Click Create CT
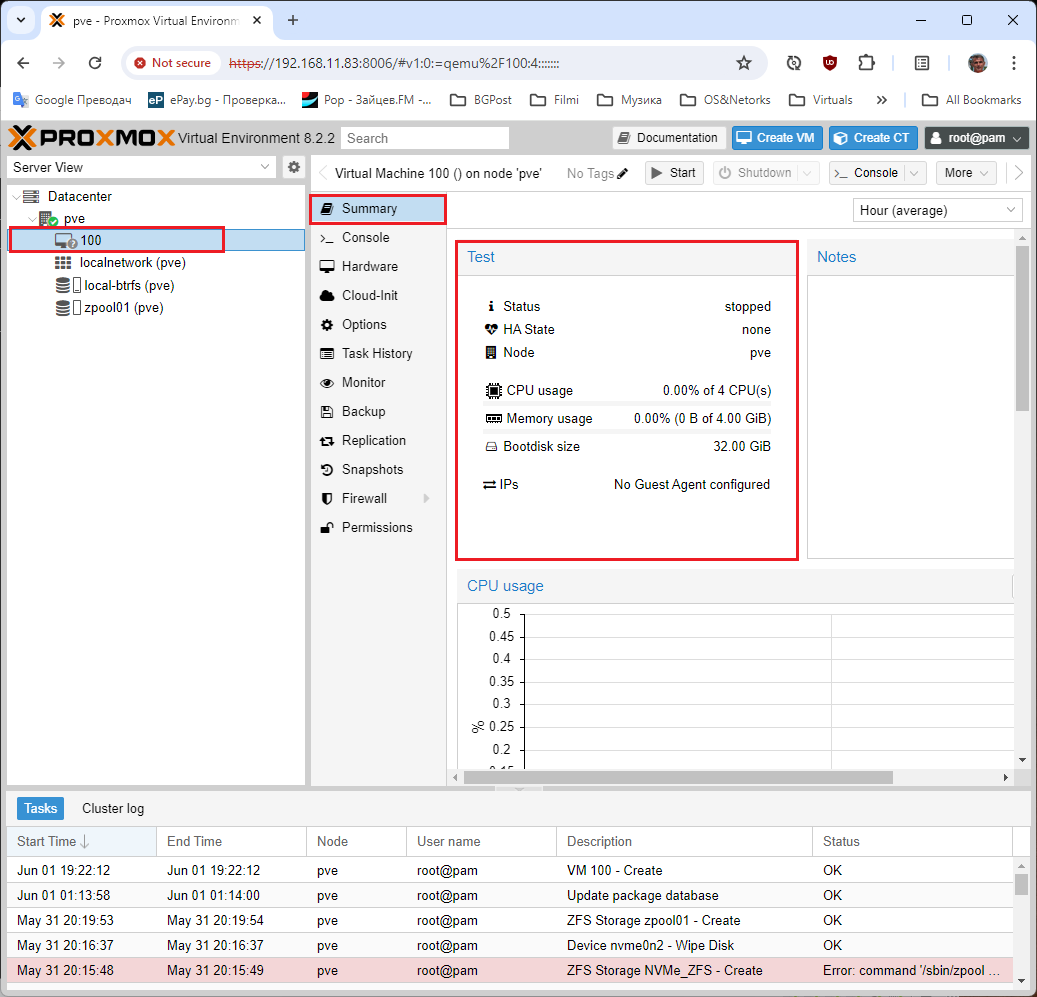Viewport: 1037px width, 997px height. (x=873, y=138)
